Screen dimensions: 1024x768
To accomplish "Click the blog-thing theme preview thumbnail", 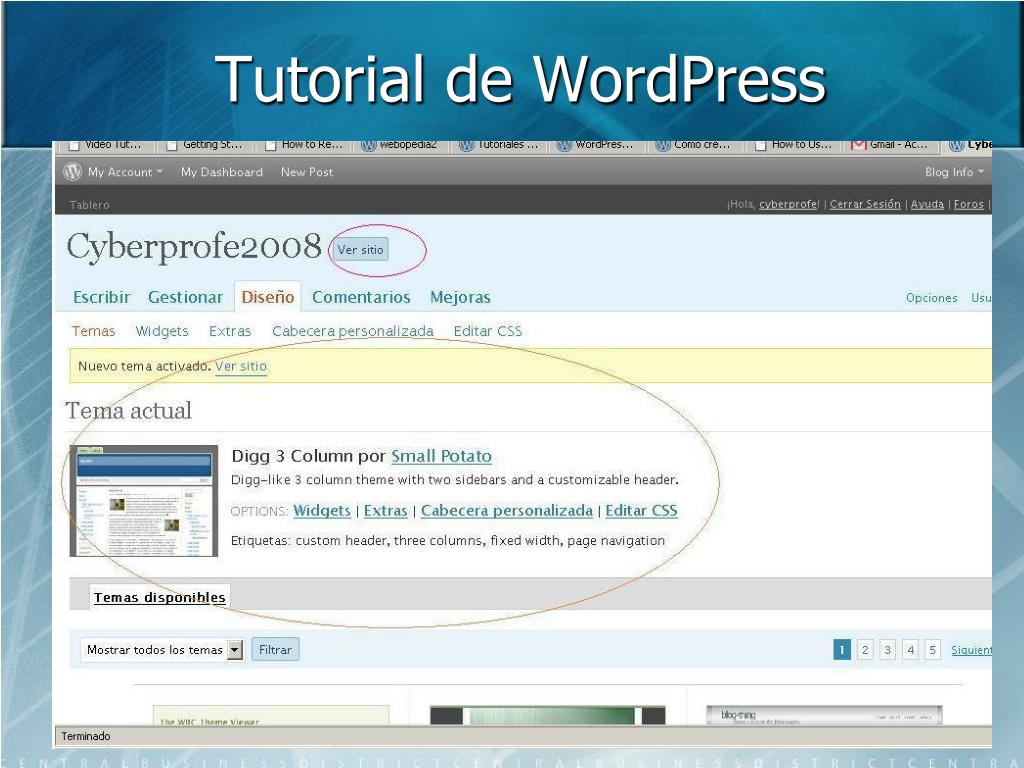I will 824,716.
